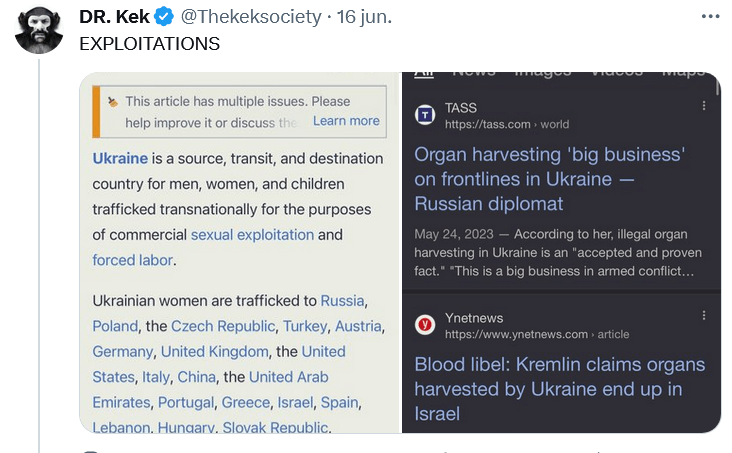Screen dimensions: 732x453
Task: Open the Ukraine article link
Action: click(x=120, y=158)
